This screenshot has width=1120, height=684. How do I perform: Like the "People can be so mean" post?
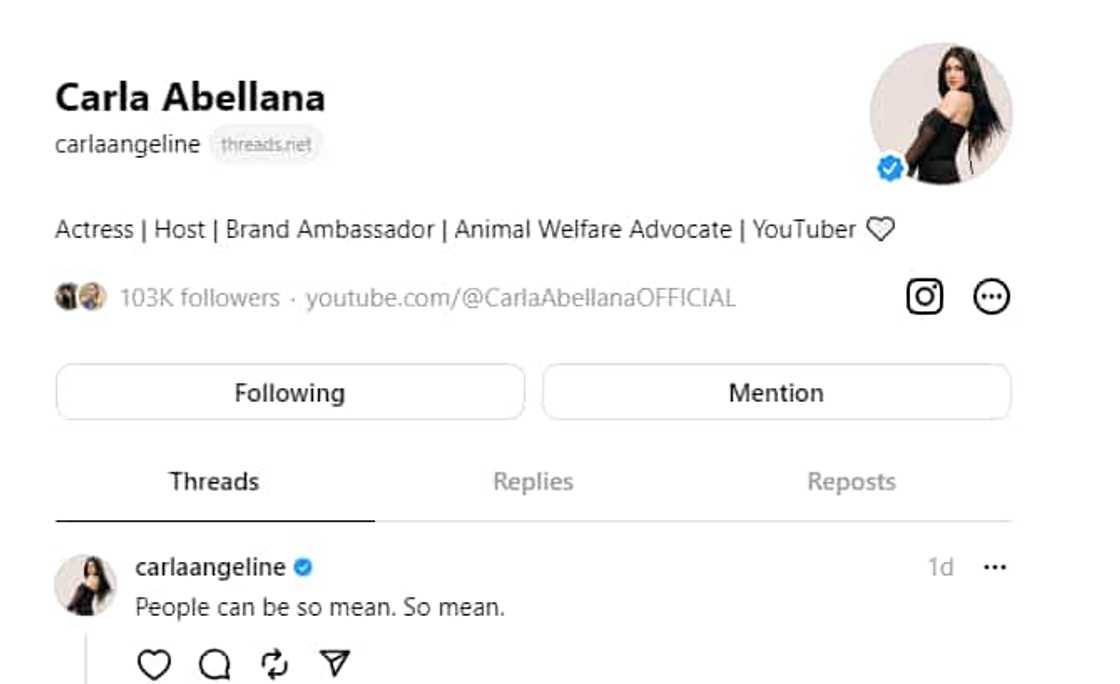click(x=154, y=664)
